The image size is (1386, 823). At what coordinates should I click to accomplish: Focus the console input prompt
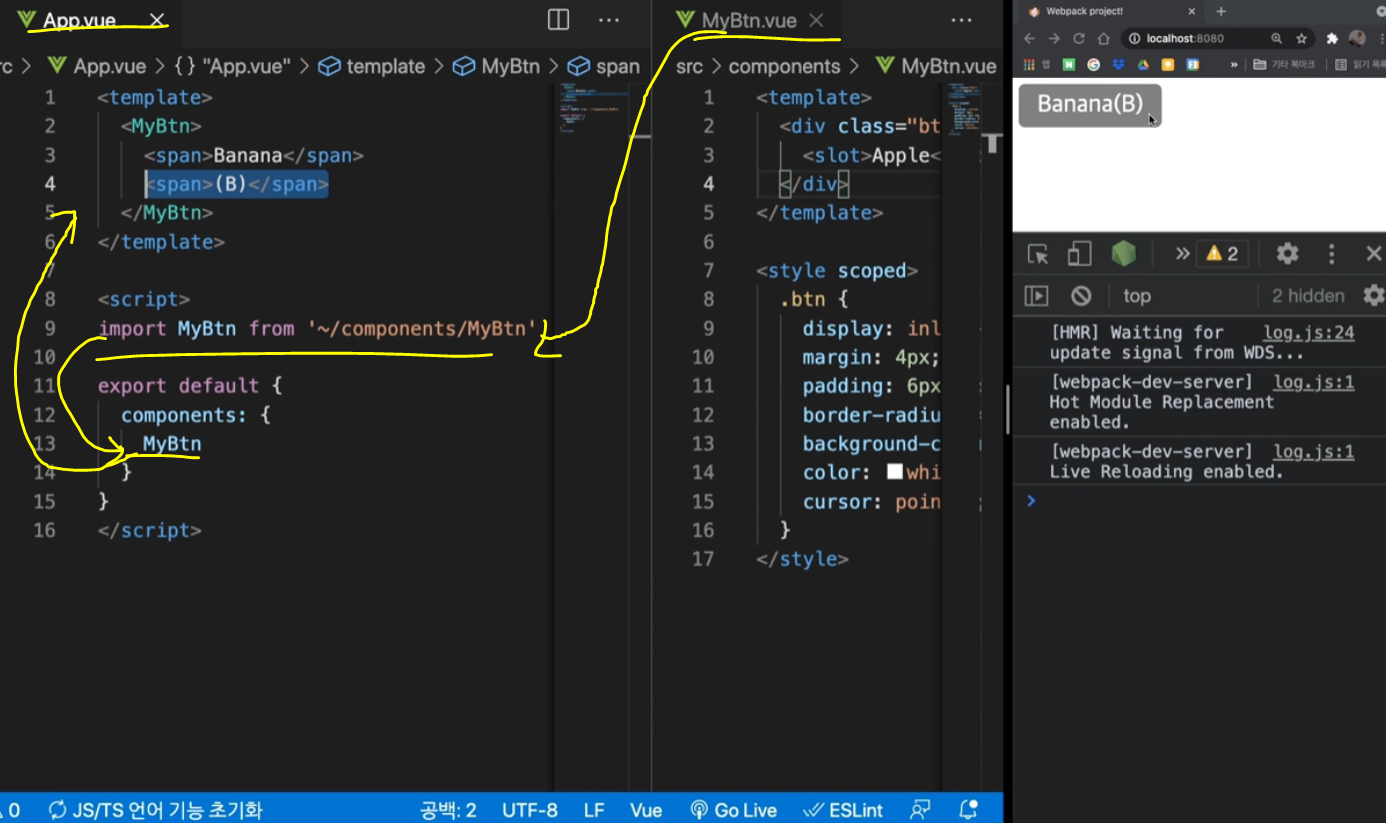point(1205,500)
